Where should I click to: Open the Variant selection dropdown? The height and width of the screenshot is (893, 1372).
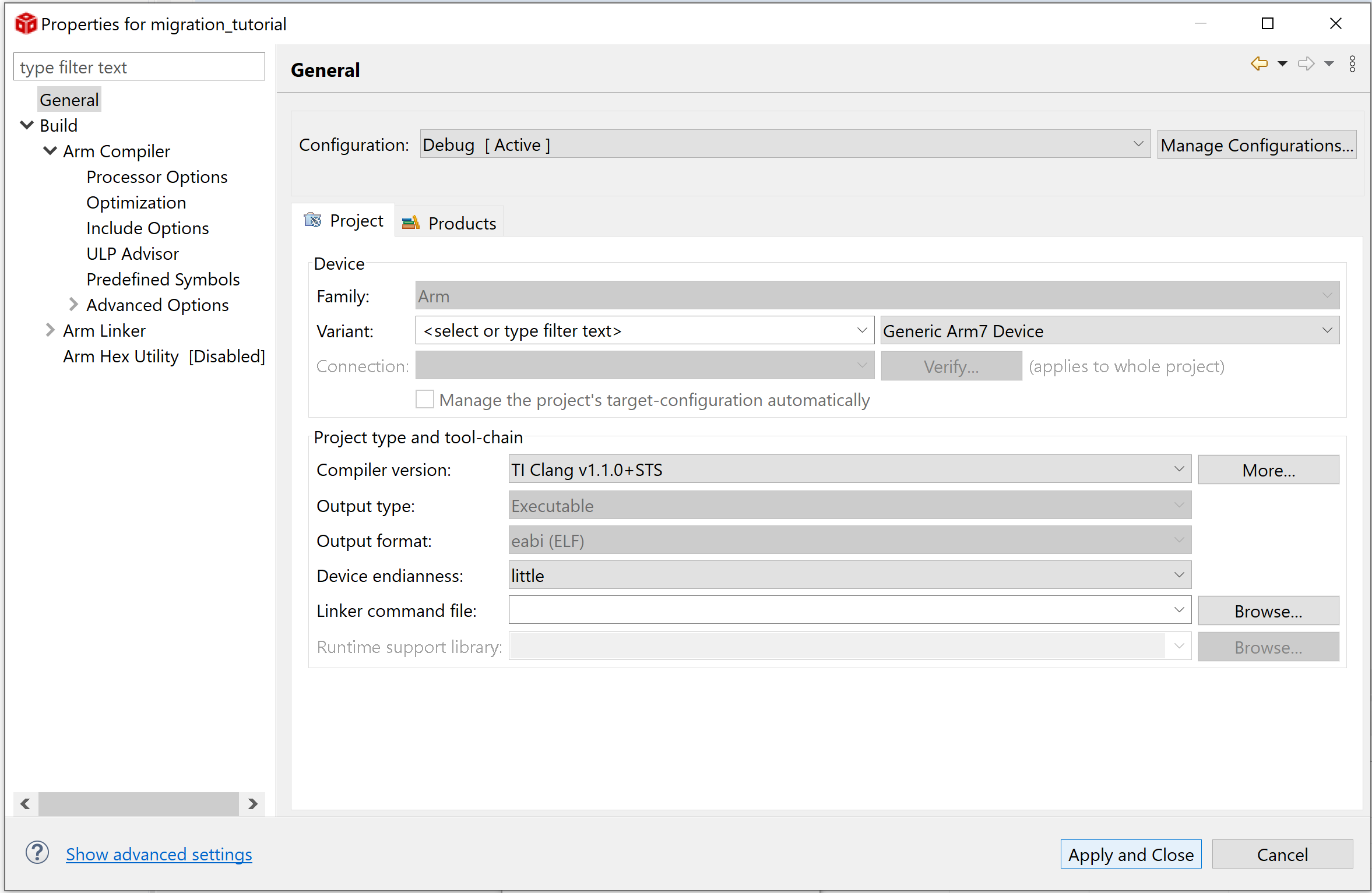point(862,330)
